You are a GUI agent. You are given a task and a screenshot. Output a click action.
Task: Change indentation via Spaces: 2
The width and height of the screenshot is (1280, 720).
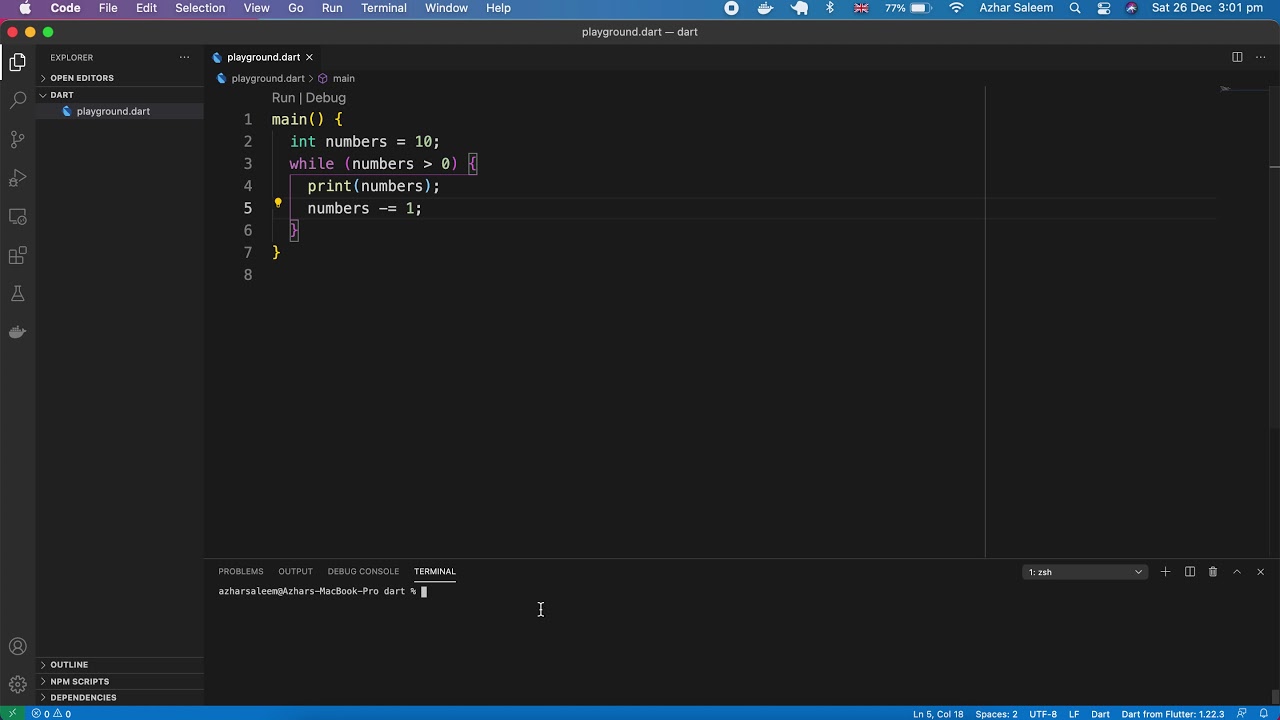(996, 714)
